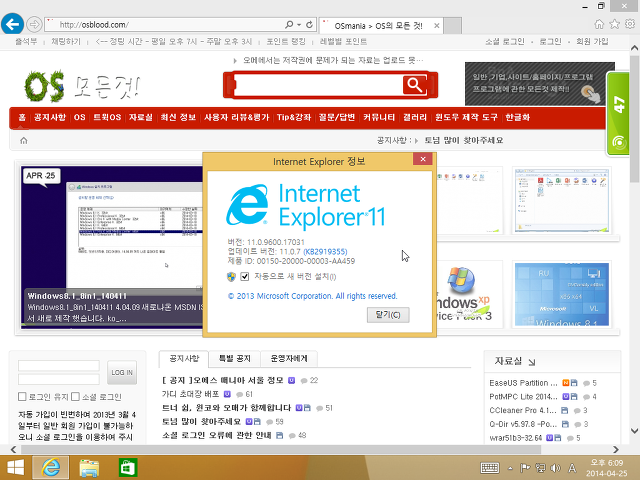Screen dimensions: 640x480
Task: Open post 소셜 로그인 오류에 관한 안내
Action: tap(217, 435)
